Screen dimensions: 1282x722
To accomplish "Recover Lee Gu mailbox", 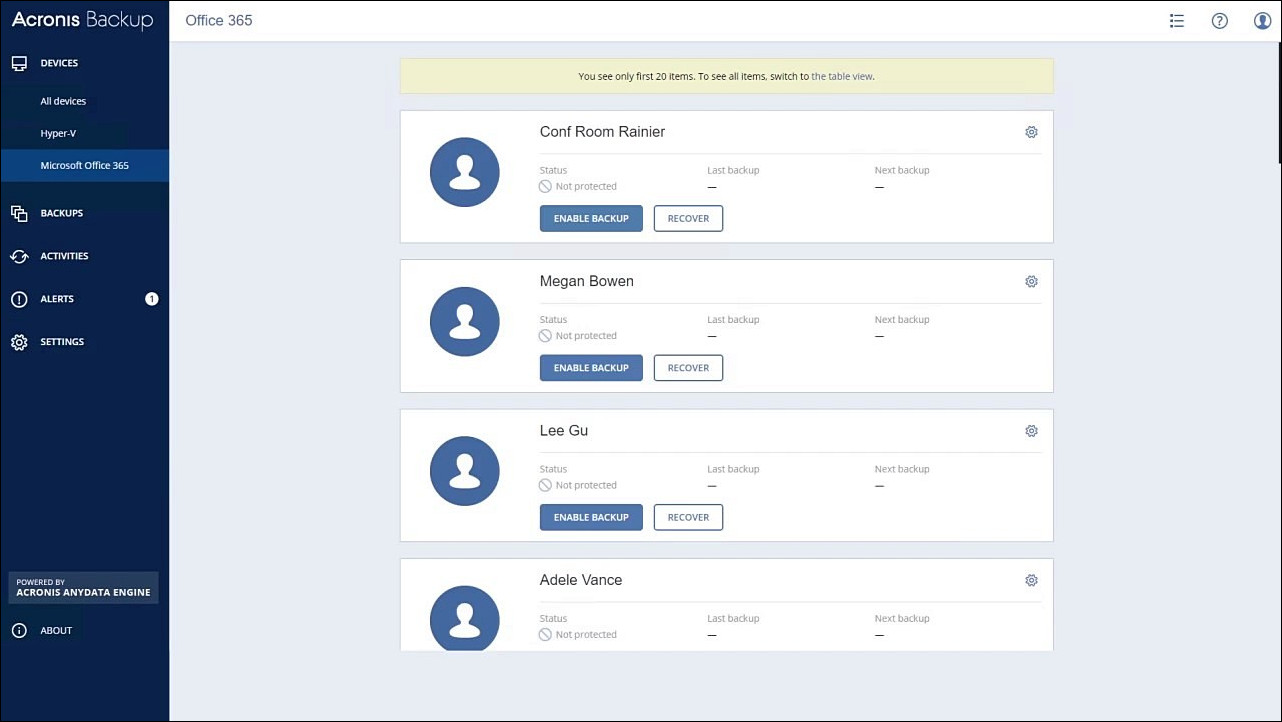I will coord(688,517).
